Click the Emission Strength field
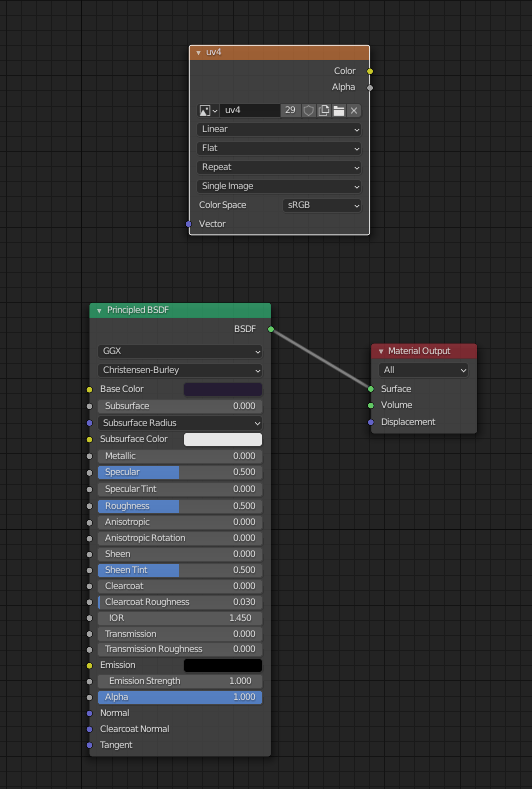This screenshot has height=789, width=532. (x=180, y=681)
